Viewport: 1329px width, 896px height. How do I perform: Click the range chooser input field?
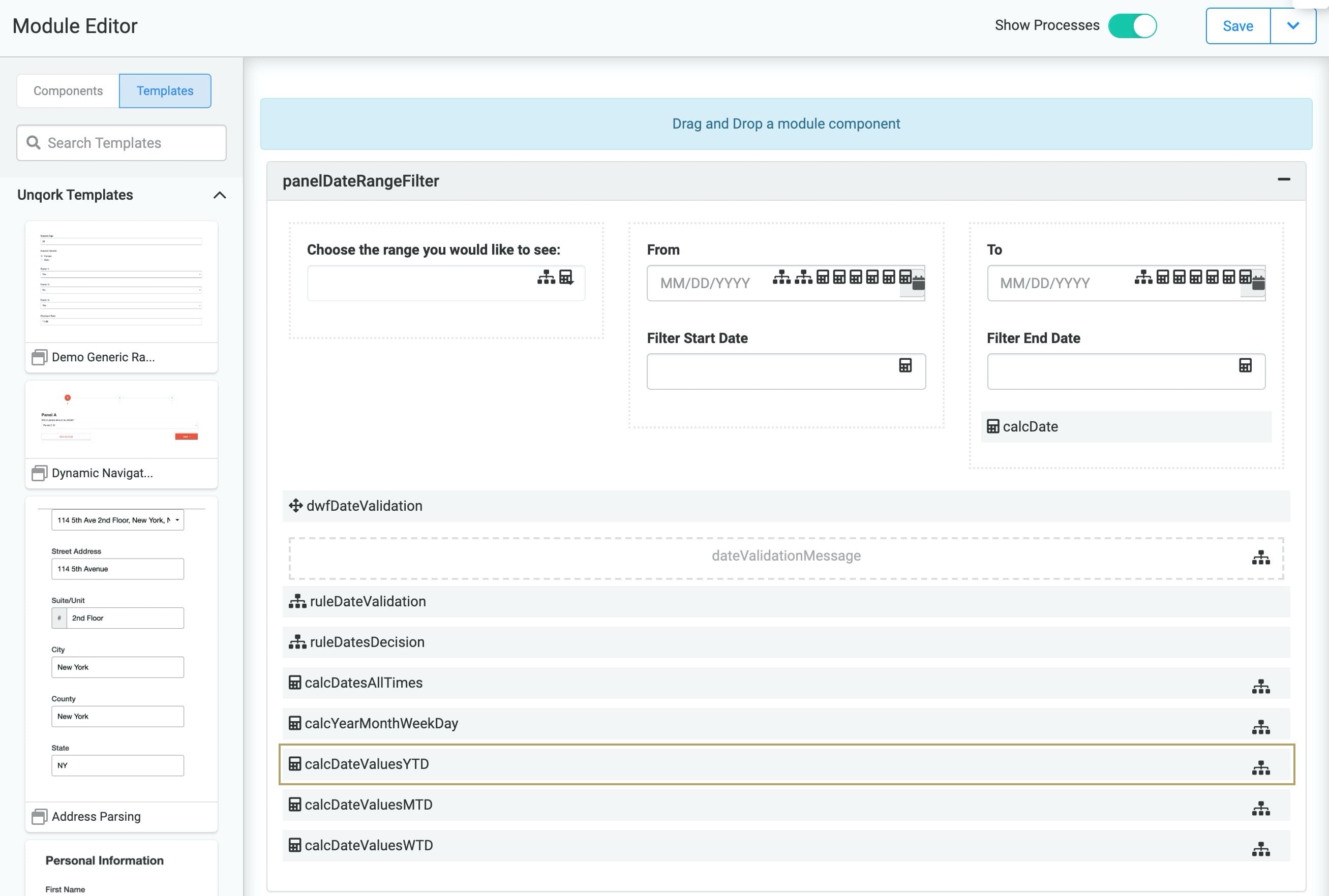click(446, 283)
